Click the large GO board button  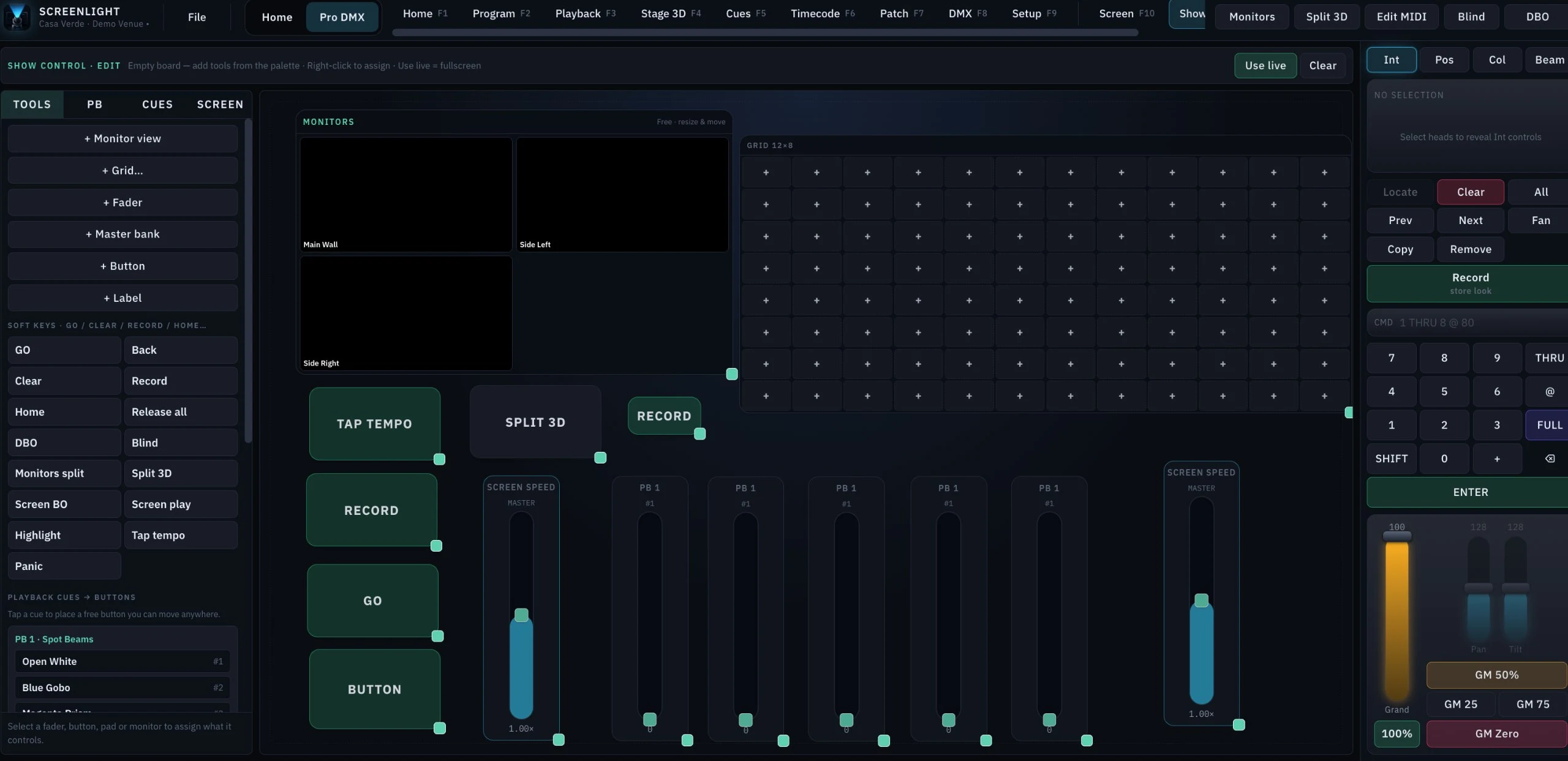372,601
